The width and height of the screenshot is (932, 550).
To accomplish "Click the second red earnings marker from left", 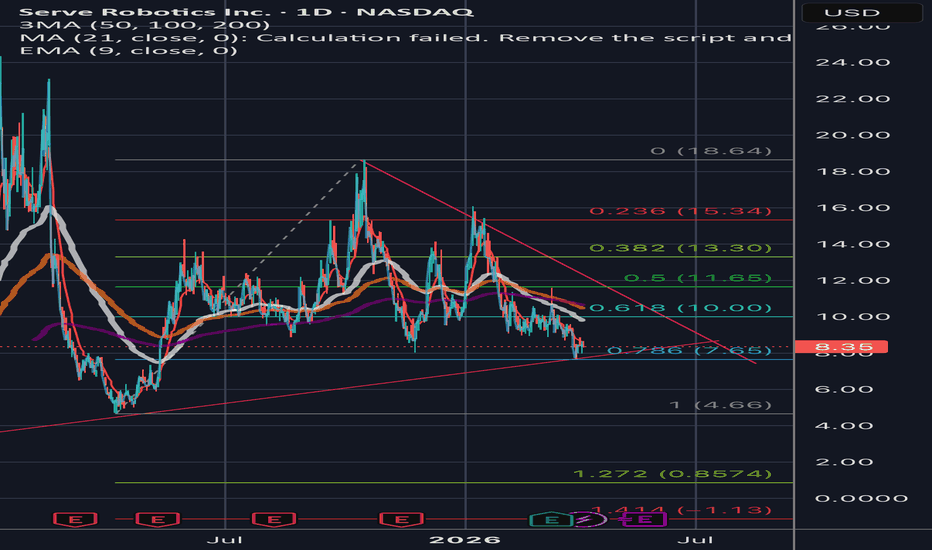I will point(158,520).
